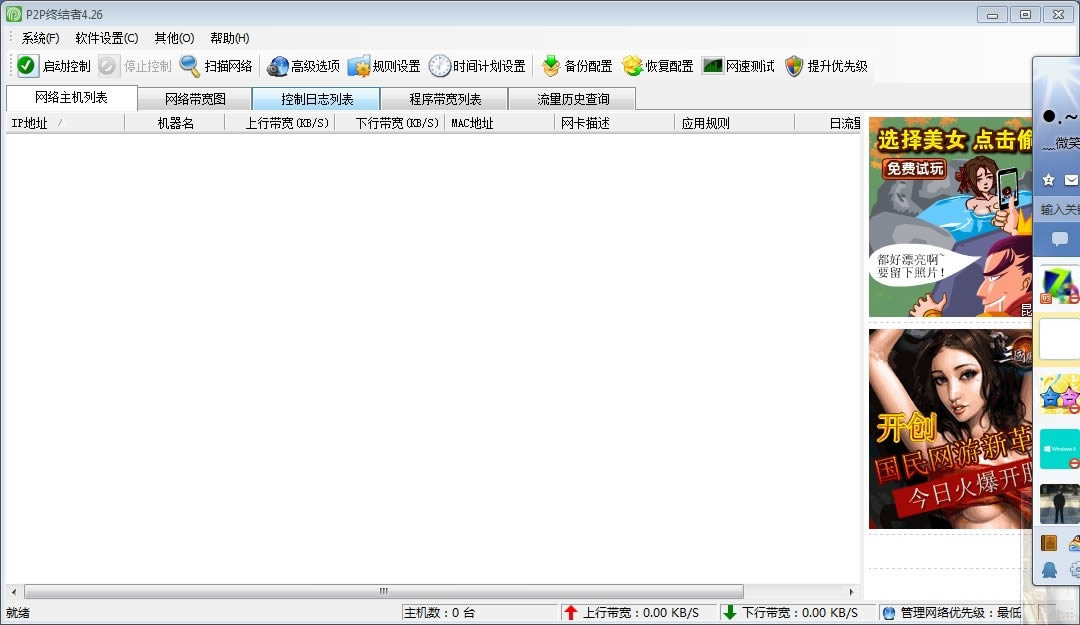Open 高级选项 advanced options
This screenshot has height=625, width=1080.
(304, 66)
